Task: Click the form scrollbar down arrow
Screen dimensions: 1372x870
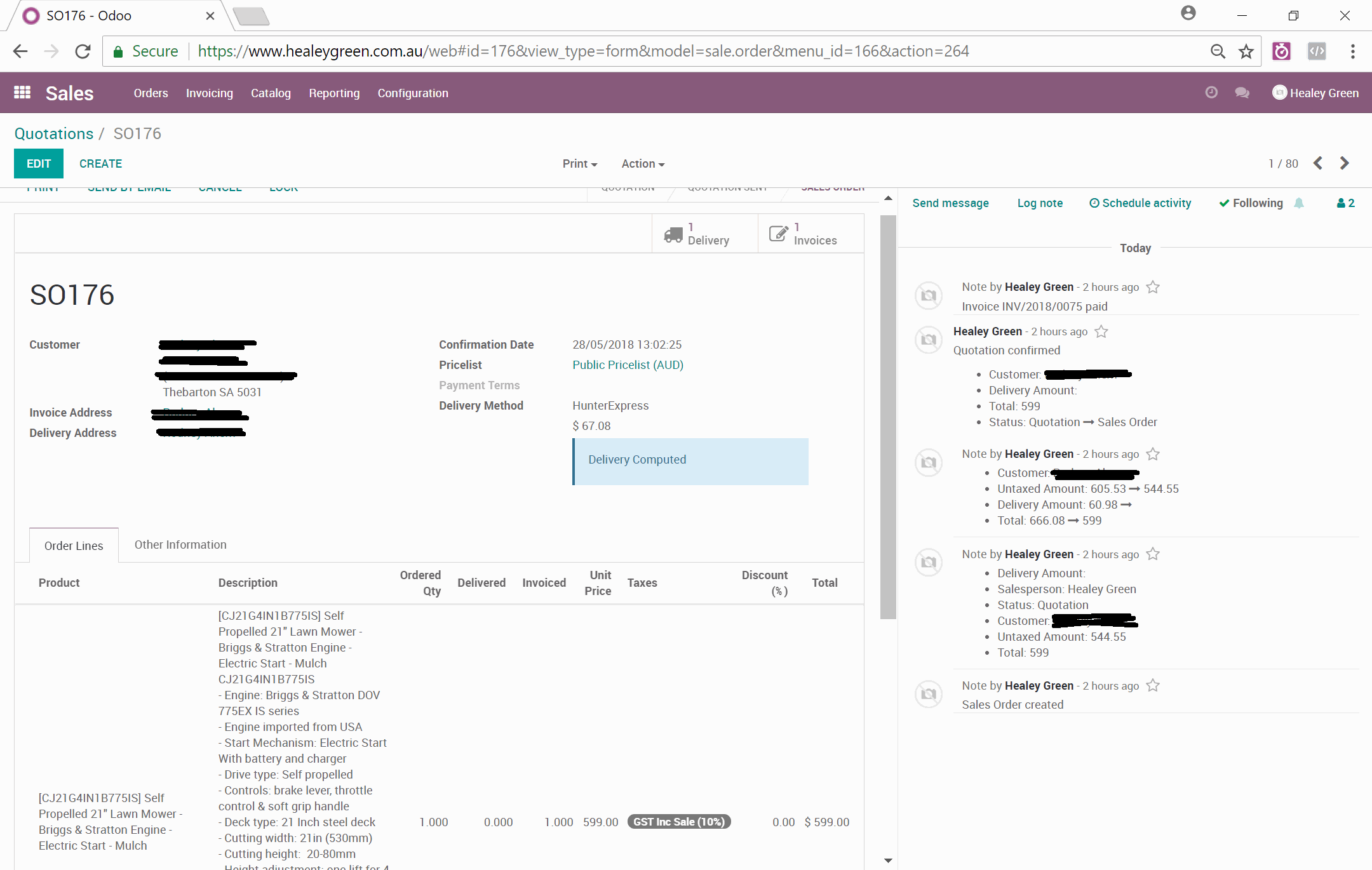Action: click(888, 861)
